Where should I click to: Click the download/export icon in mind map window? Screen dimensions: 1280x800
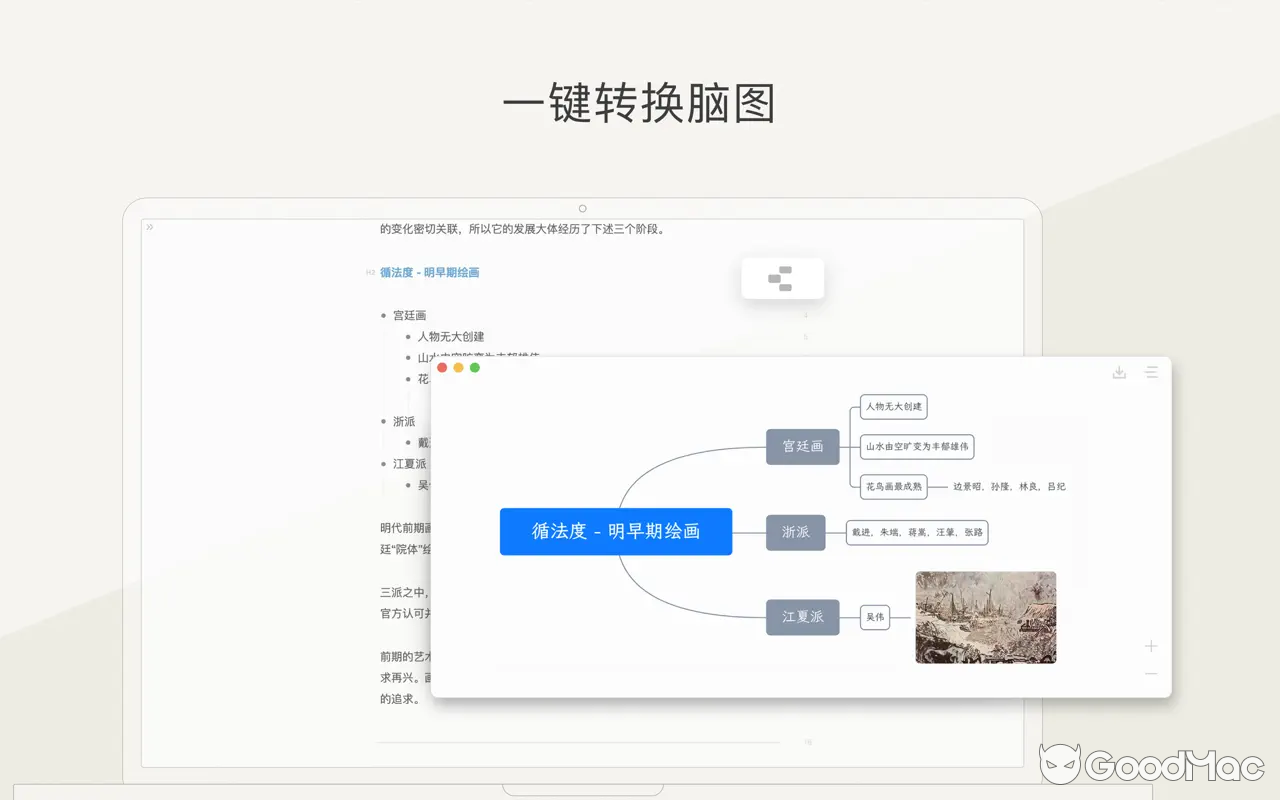click(x=1119, y=371)
